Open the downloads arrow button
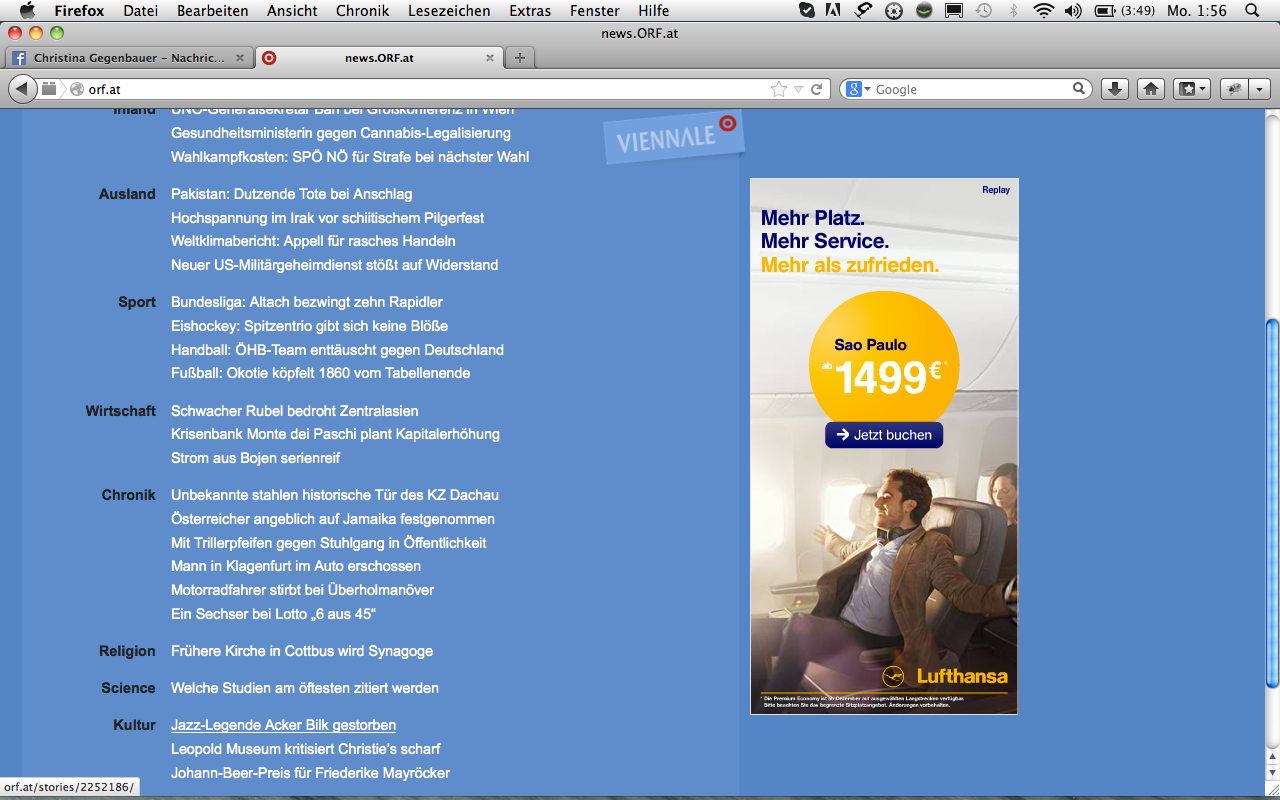 click(x=1115, y=89)
